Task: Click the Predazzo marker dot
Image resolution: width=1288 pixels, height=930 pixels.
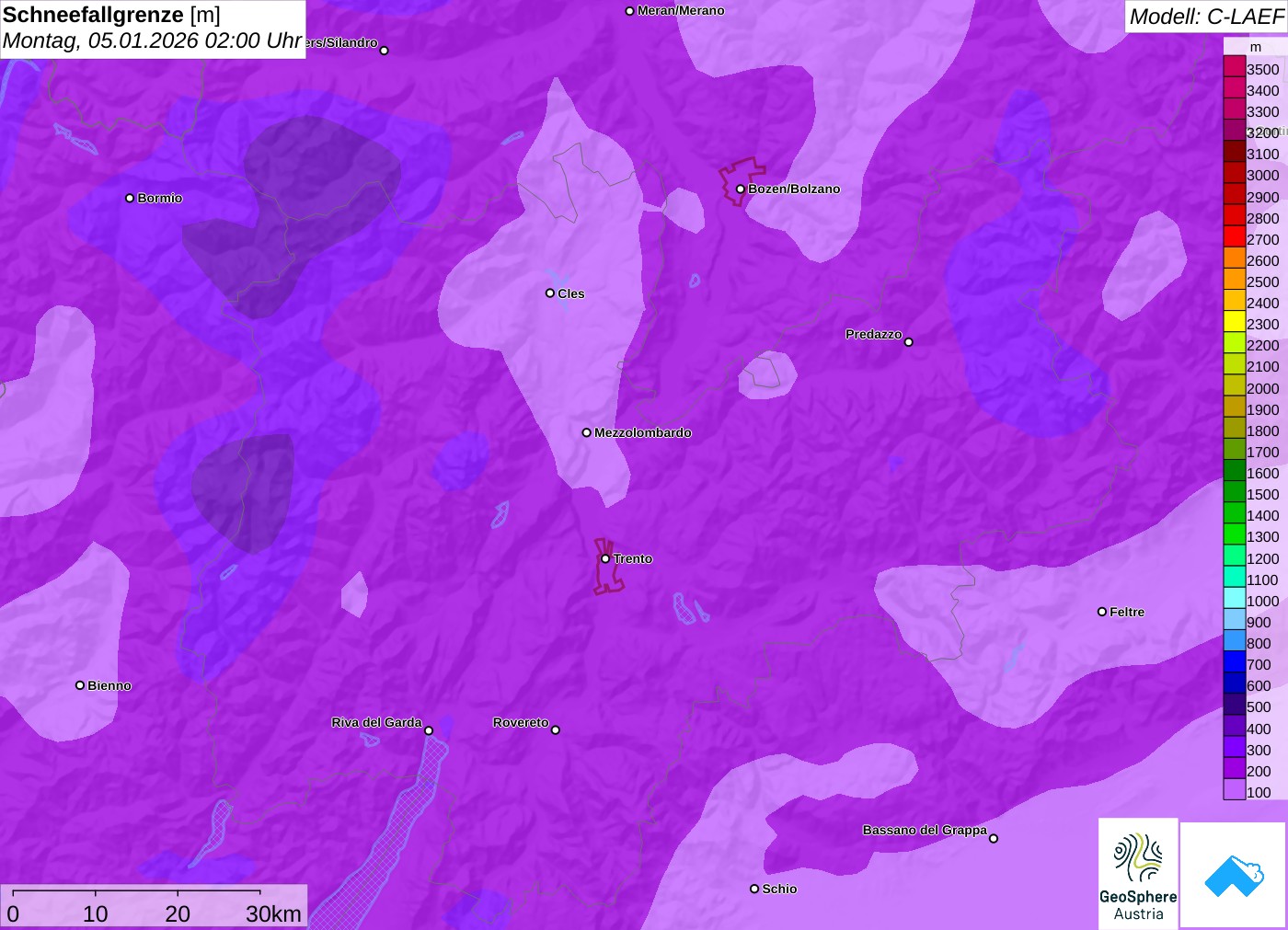Action: pos(909,342)
